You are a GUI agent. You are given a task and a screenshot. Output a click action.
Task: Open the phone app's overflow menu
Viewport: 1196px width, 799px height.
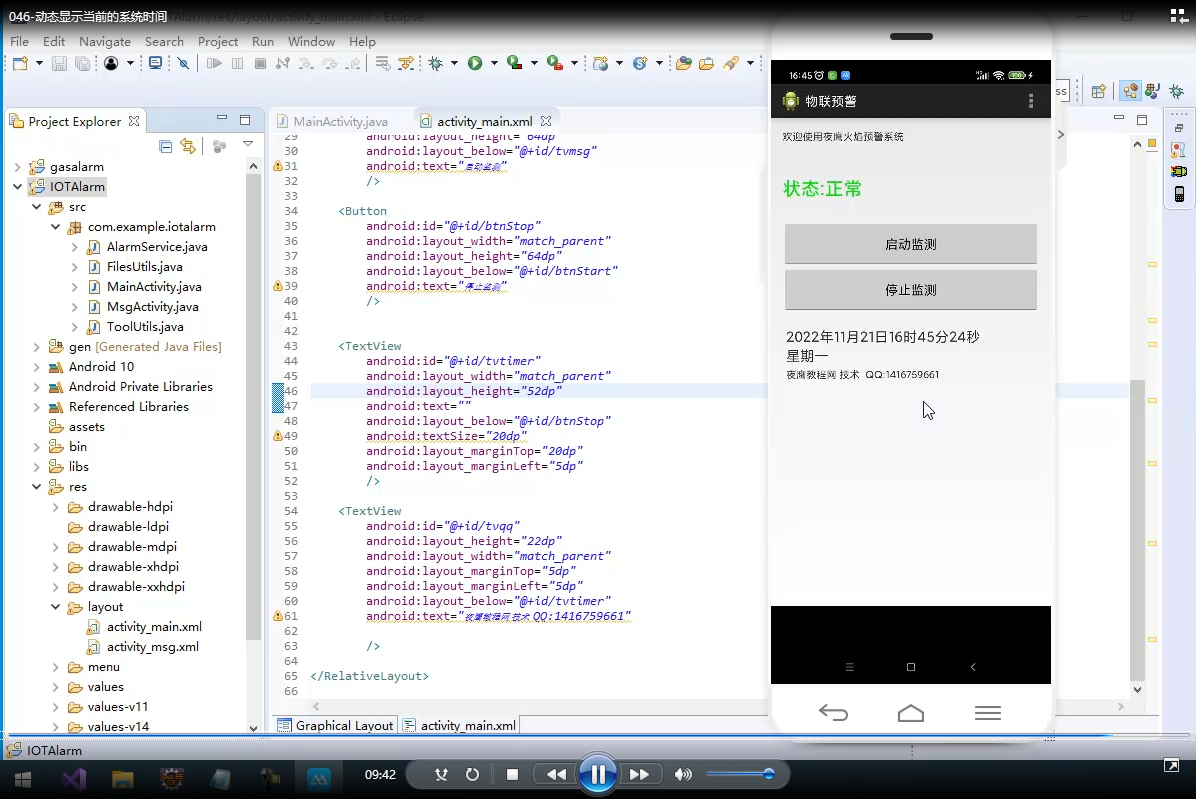point(1031,101)
